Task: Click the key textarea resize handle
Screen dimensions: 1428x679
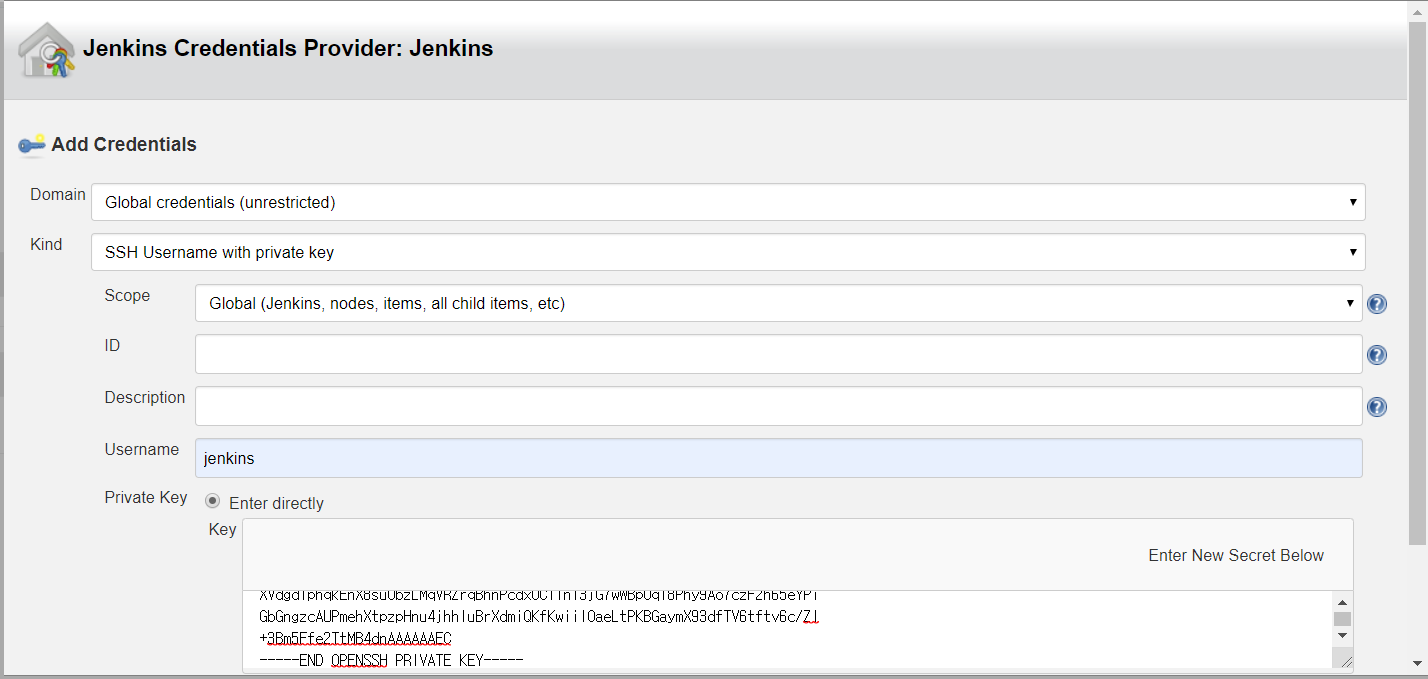Action: click(1344, 660)
